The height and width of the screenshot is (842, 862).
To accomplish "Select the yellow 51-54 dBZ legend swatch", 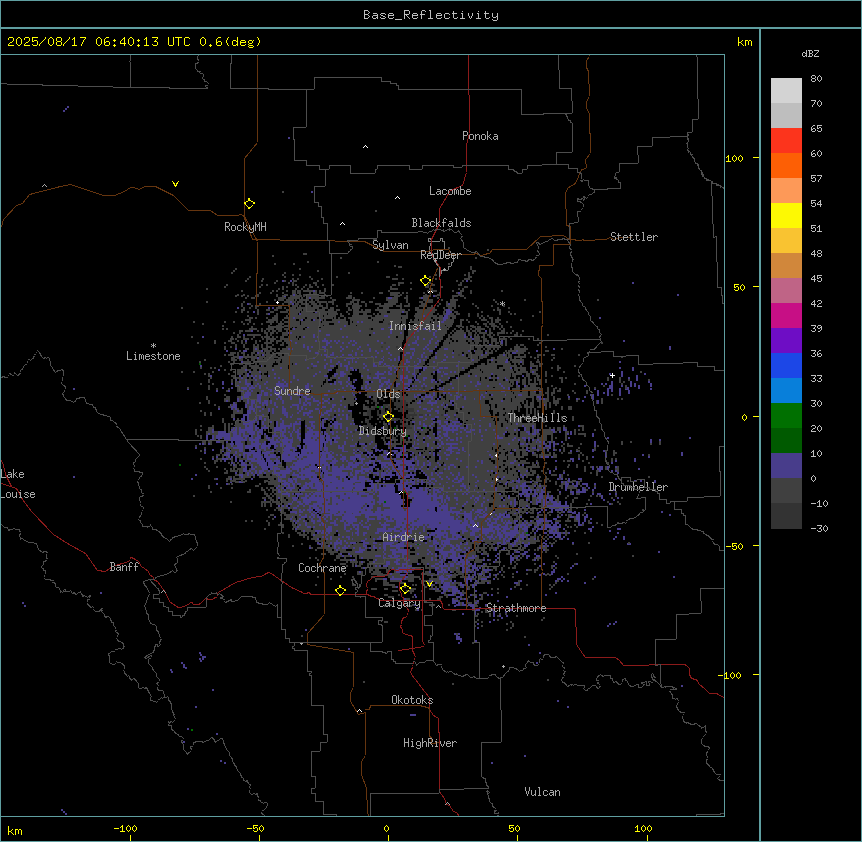I will 786,215.
